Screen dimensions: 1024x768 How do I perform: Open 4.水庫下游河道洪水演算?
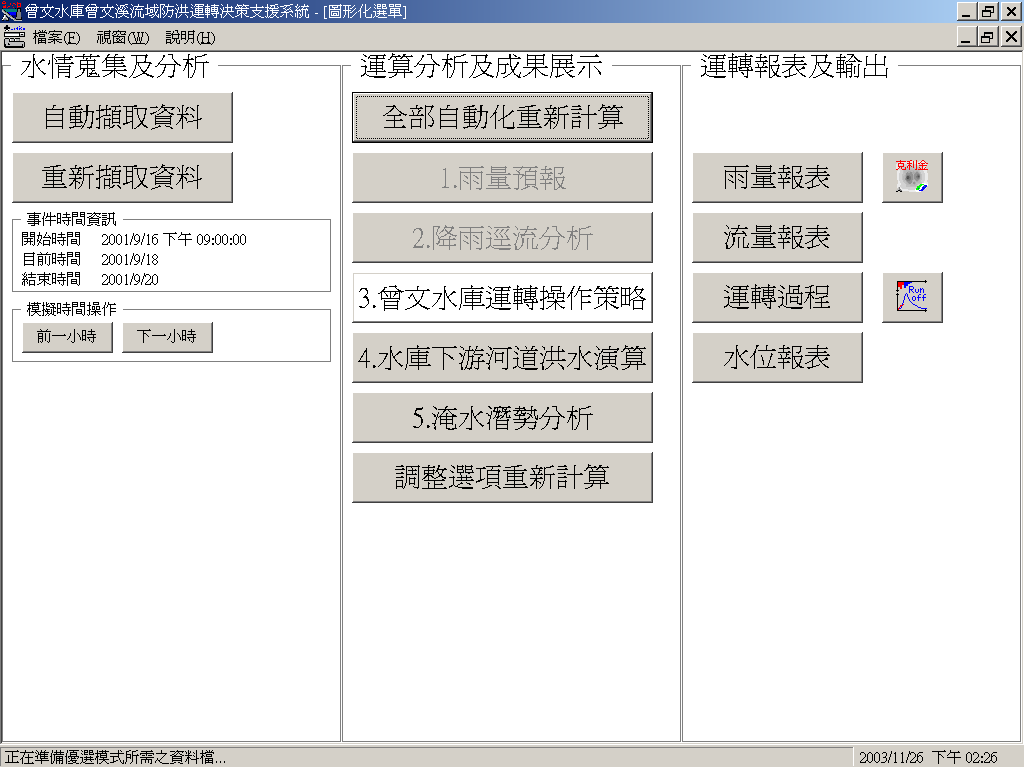click(x=502, y=358)
